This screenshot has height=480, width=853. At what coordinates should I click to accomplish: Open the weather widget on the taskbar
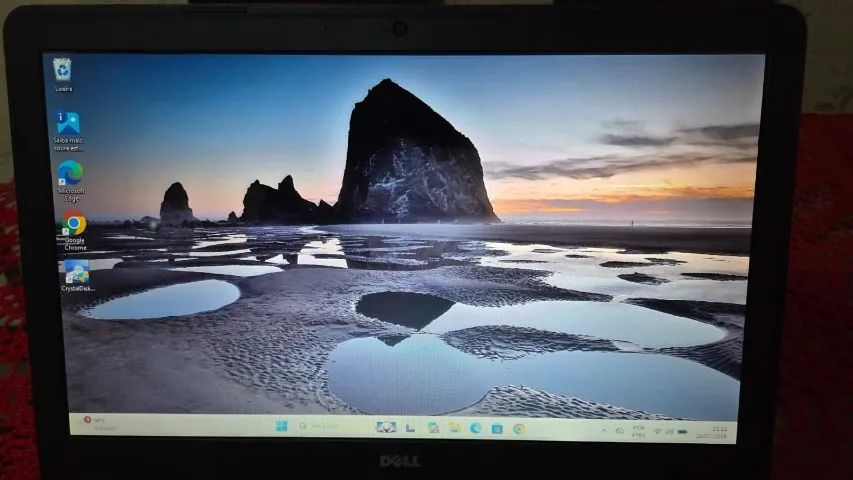99,423
